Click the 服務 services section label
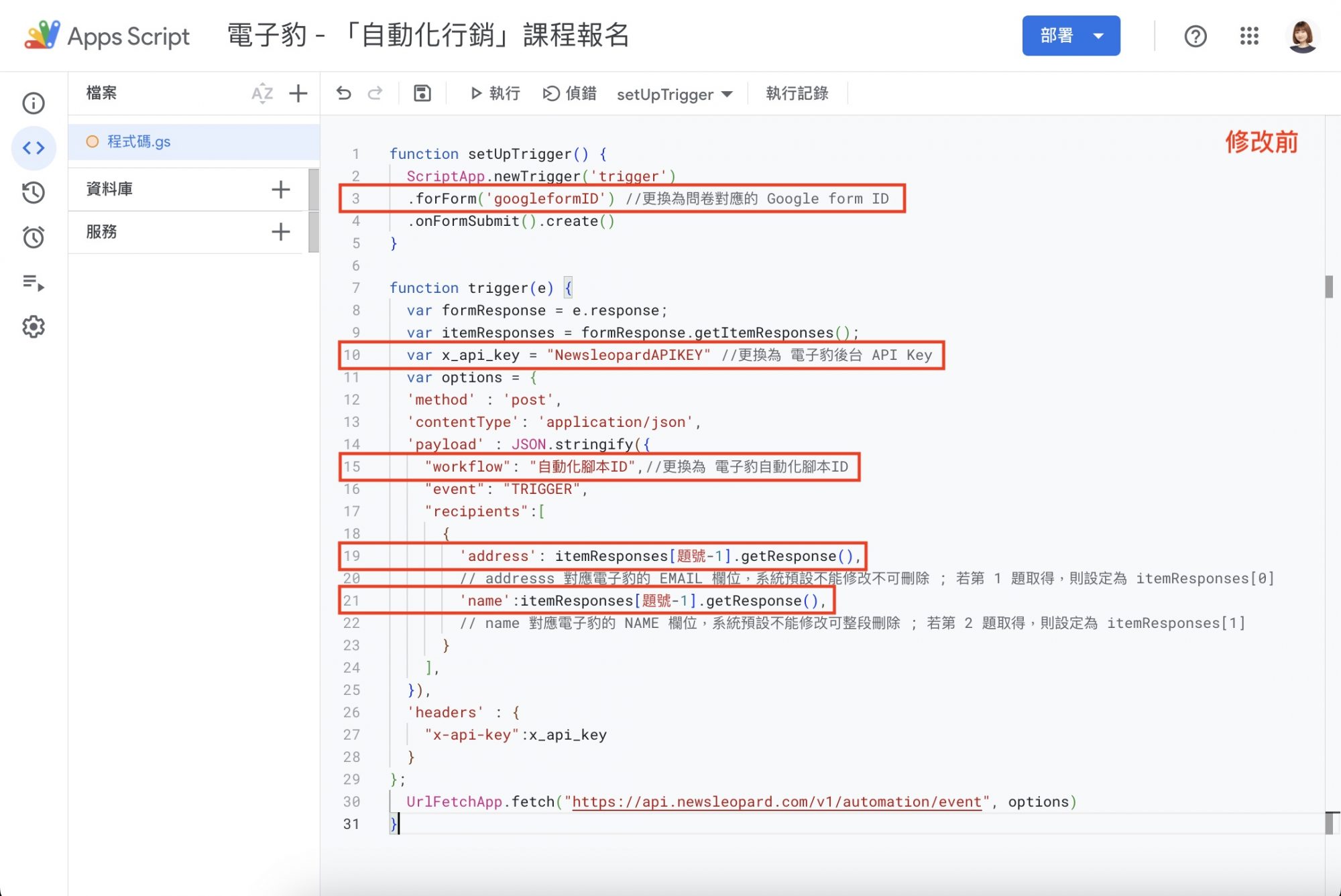 click(101, 232)
